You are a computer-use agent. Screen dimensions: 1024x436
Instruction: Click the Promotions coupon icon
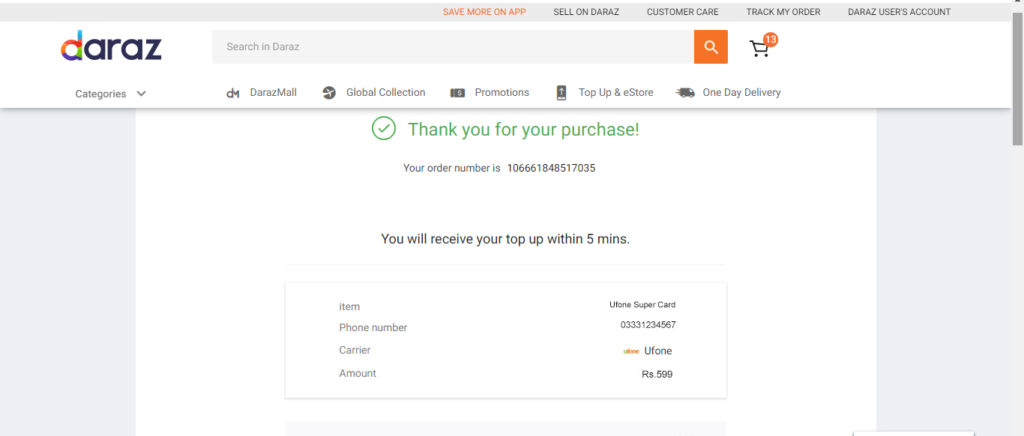tap(458, 93)
